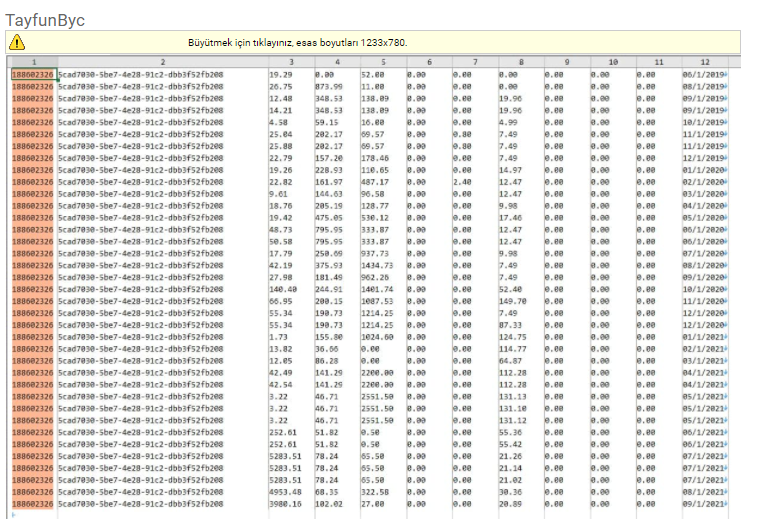This screenshot has height=526, width=762.
Task: Click cell with value 530.12
Action: 375,218
